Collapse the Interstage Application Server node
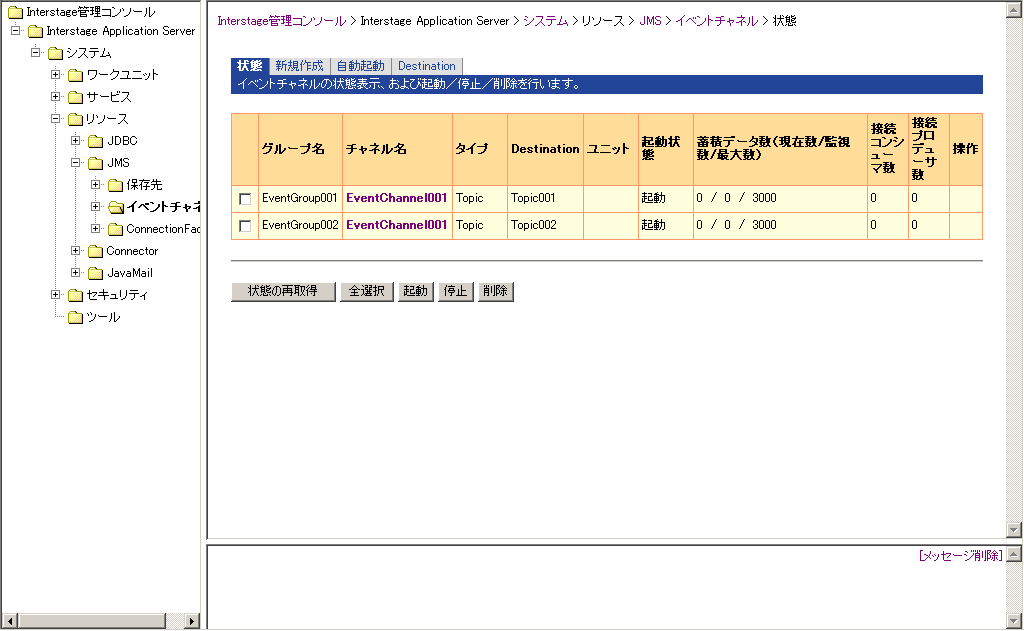The image size is (1024, 631). click(x=16, y=31)
